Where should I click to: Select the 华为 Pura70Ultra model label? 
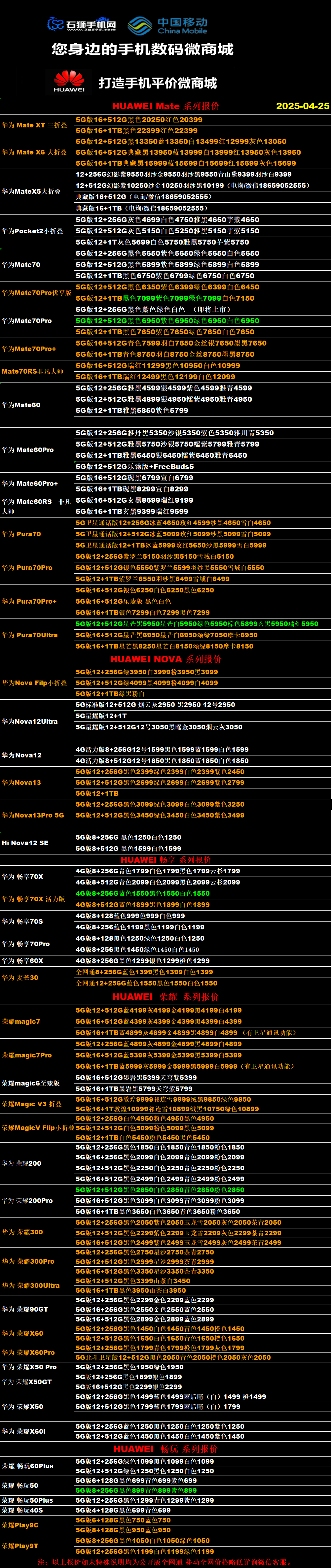click(29, 635)
